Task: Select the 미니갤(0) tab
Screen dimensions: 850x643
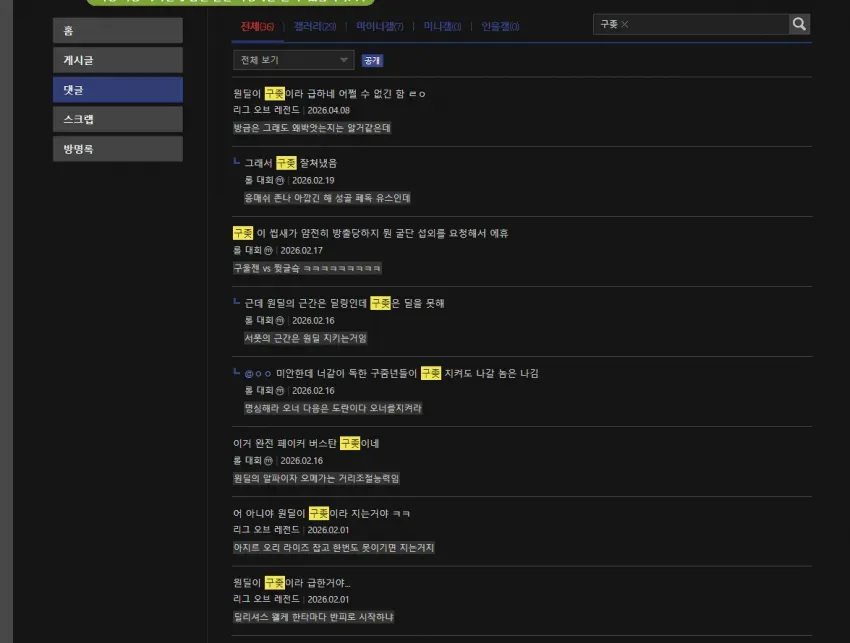Action: (x=442, y=27)
